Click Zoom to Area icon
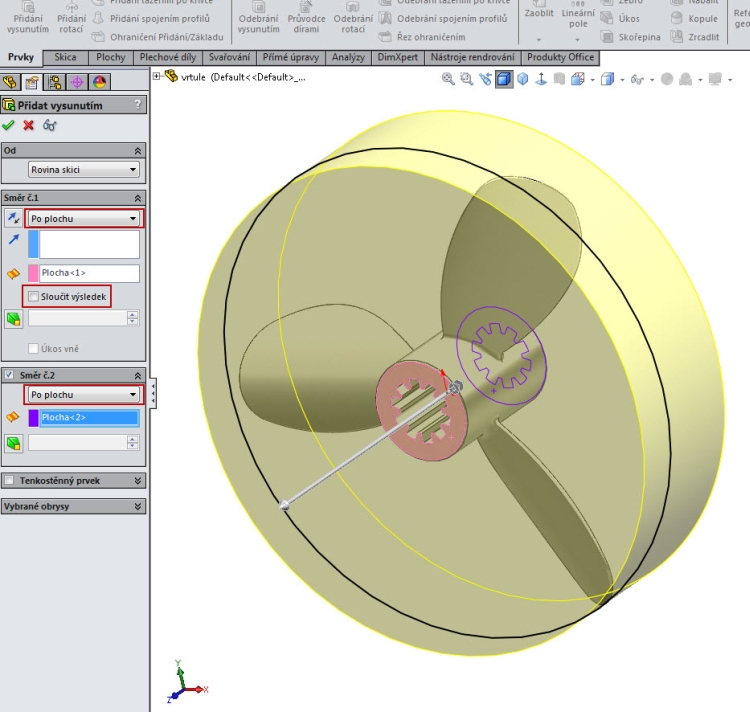Screen dimensions: 750x712 tap(466, 79)
